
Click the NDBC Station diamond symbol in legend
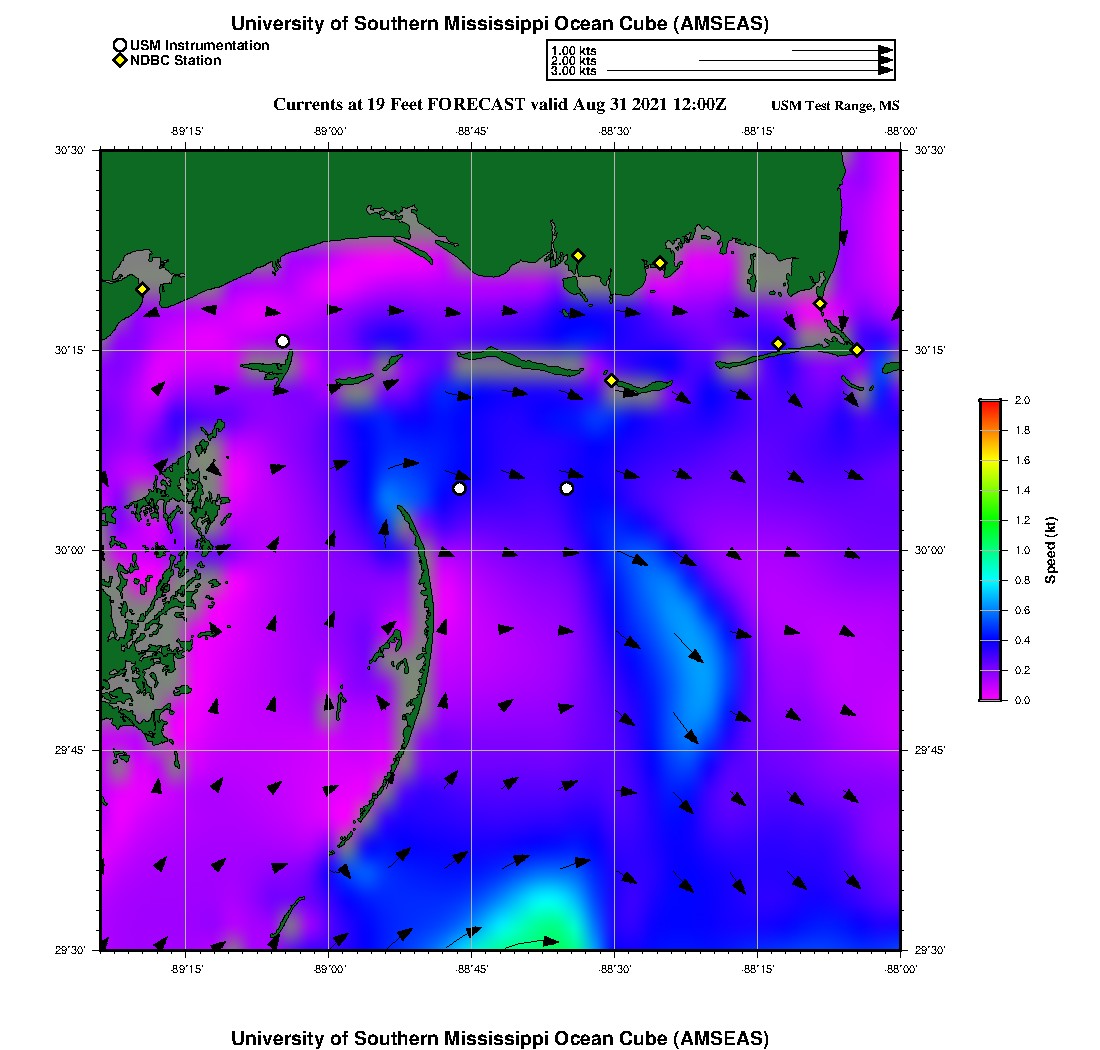click(x=120, y=60)
